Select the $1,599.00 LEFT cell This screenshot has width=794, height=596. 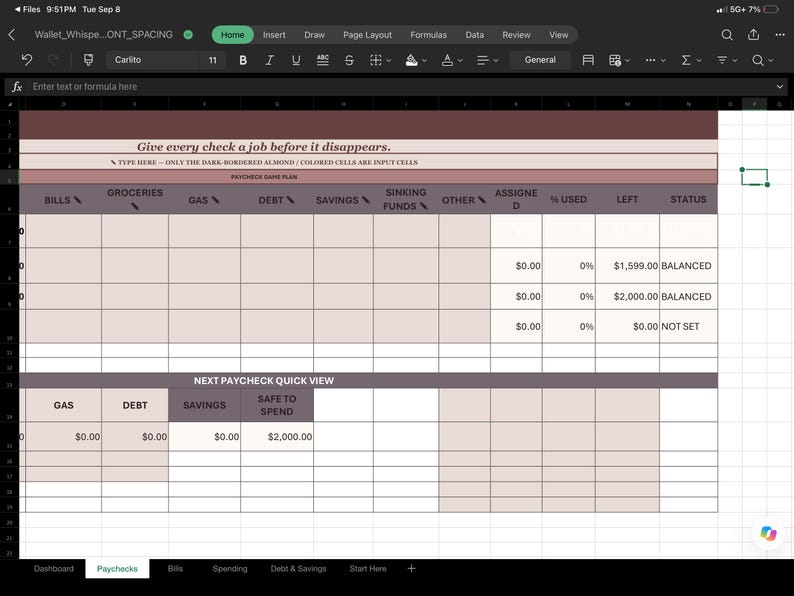627,265
